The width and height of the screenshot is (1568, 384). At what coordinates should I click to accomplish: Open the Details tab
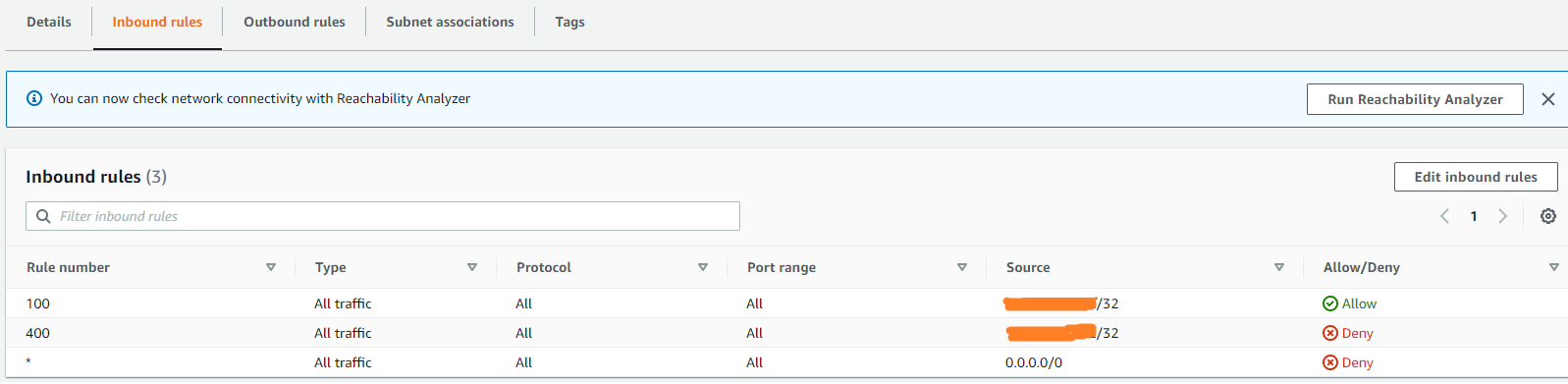[48, 22]
